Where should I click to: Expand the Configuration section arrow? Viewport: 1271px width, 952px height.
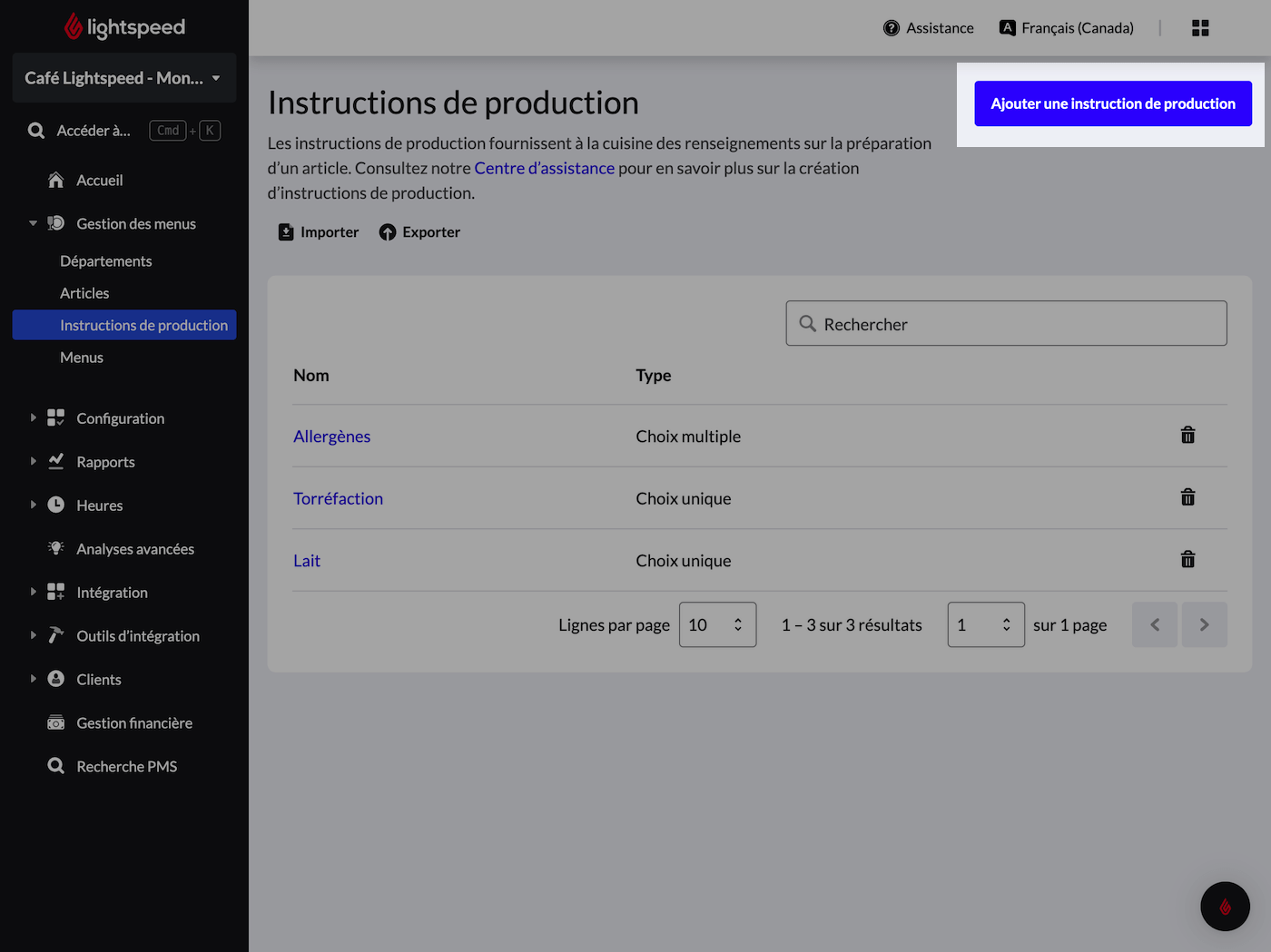click(x=33, y=417)
